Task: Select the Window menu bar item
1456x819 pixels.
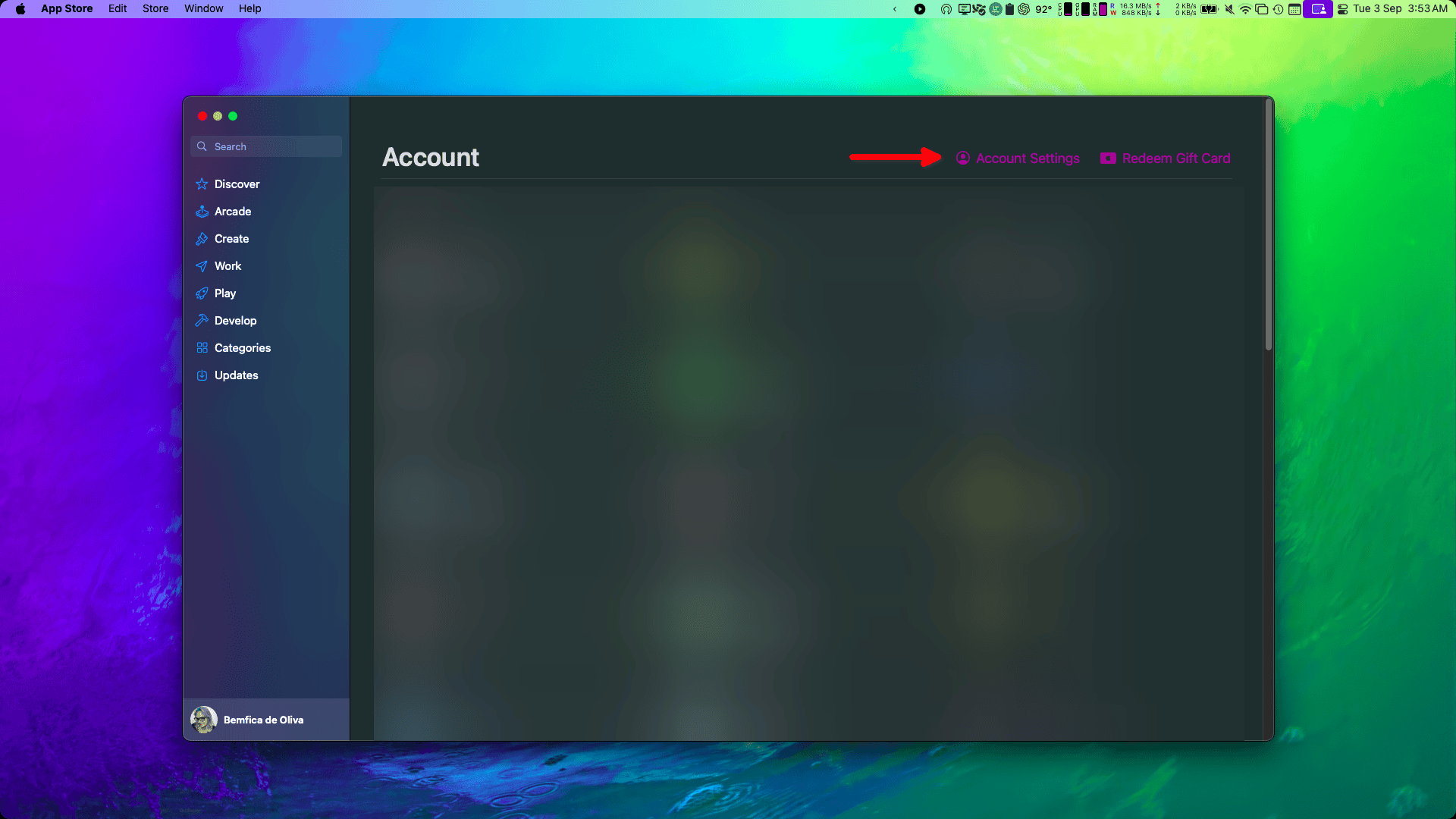Action: (x=204, y=9)
